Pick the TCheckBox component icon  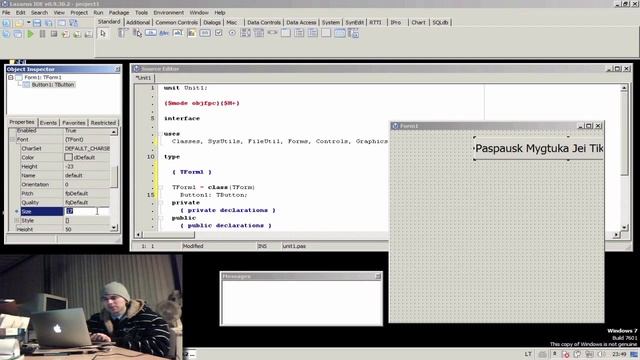pyautogui.click(x=219, y=33)
